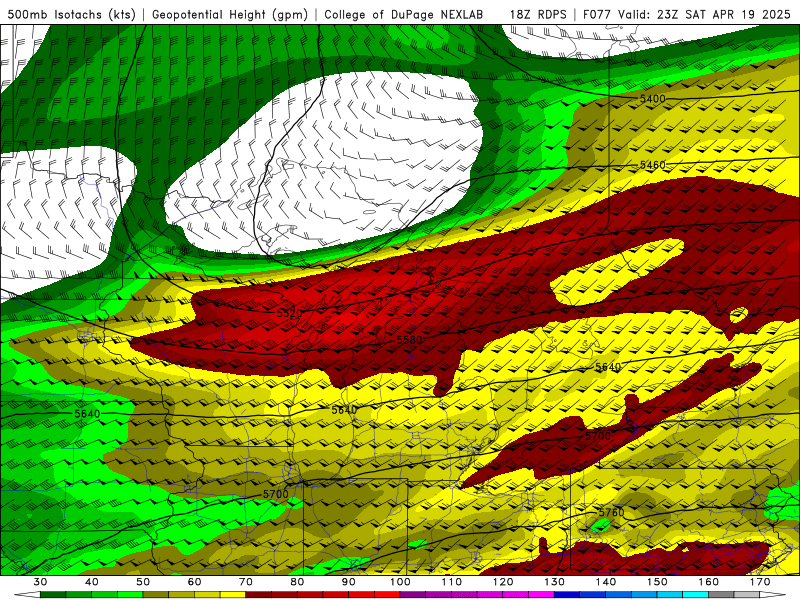Click the 60 value on the color scale

coord(194,582)
